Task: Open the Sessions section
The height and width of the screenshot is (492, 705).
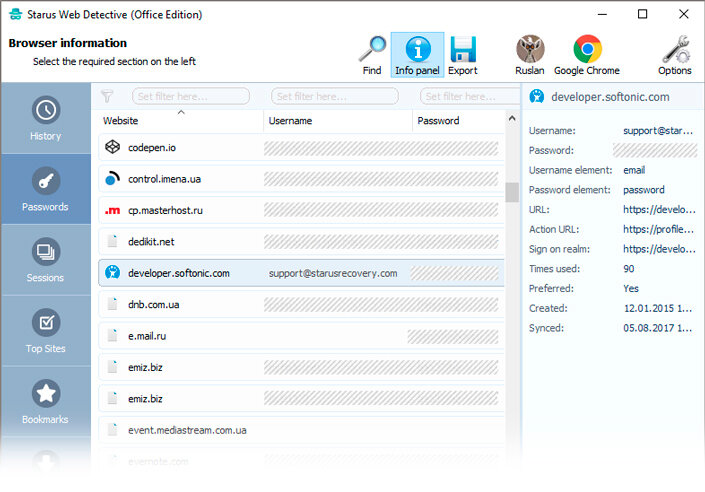Action: (45, 260)
